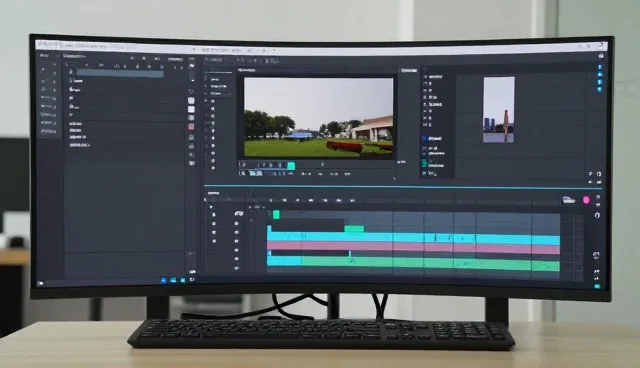The height and width of the screenshot is (368, 640).
Task: Open the tab label above the video preview
Action: click(x=247, y=70)
